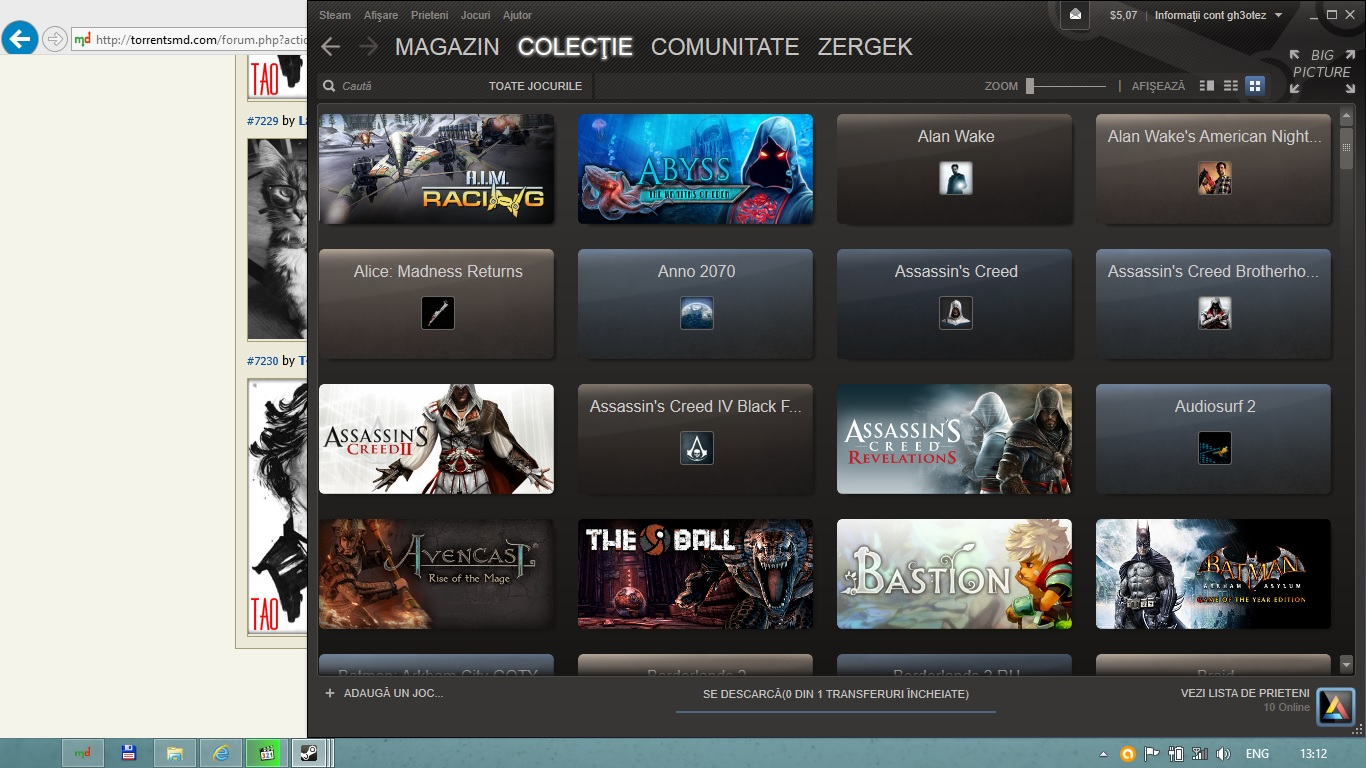Go back with Steam's back arrow
This screenshot has height=768, width=1366.
(330, 47)
